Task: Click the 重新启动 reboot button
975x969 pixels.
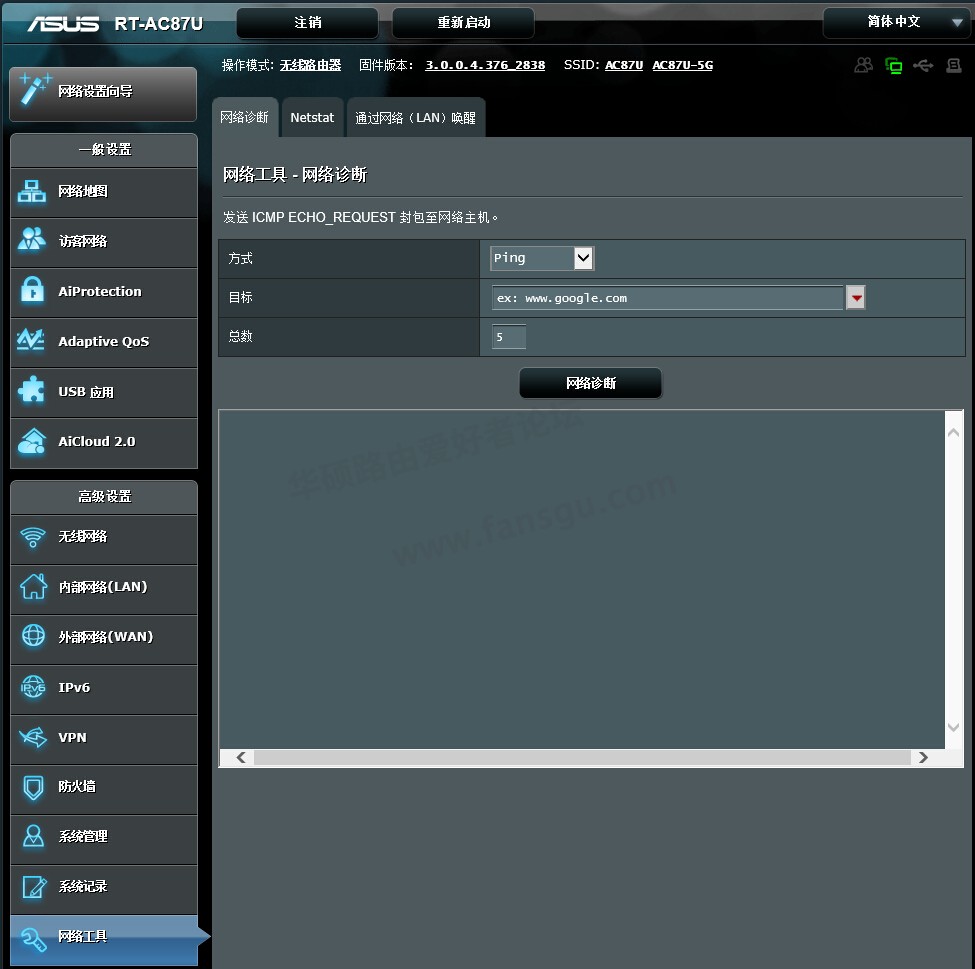Action: pyautogui.click(x=463, y=22)
